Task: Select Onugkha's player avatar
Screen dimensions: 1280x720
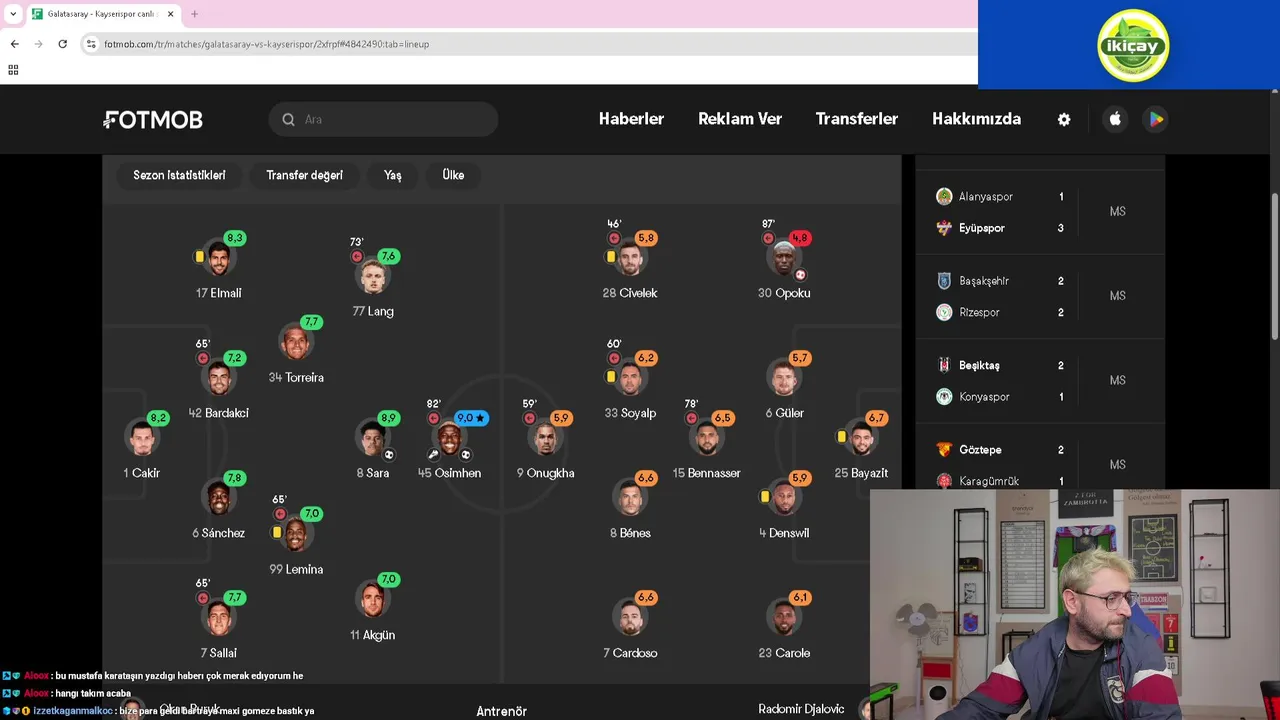Action: 545,438
